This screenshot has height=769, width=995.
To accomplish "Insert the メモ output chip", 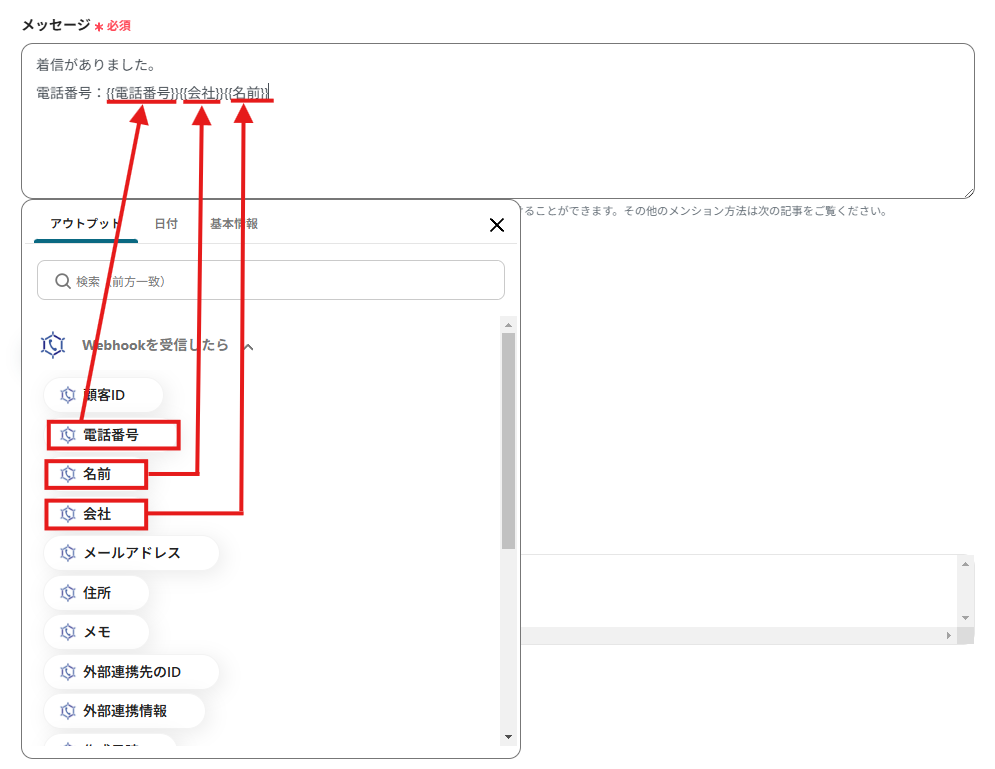I will click(96, 632).
